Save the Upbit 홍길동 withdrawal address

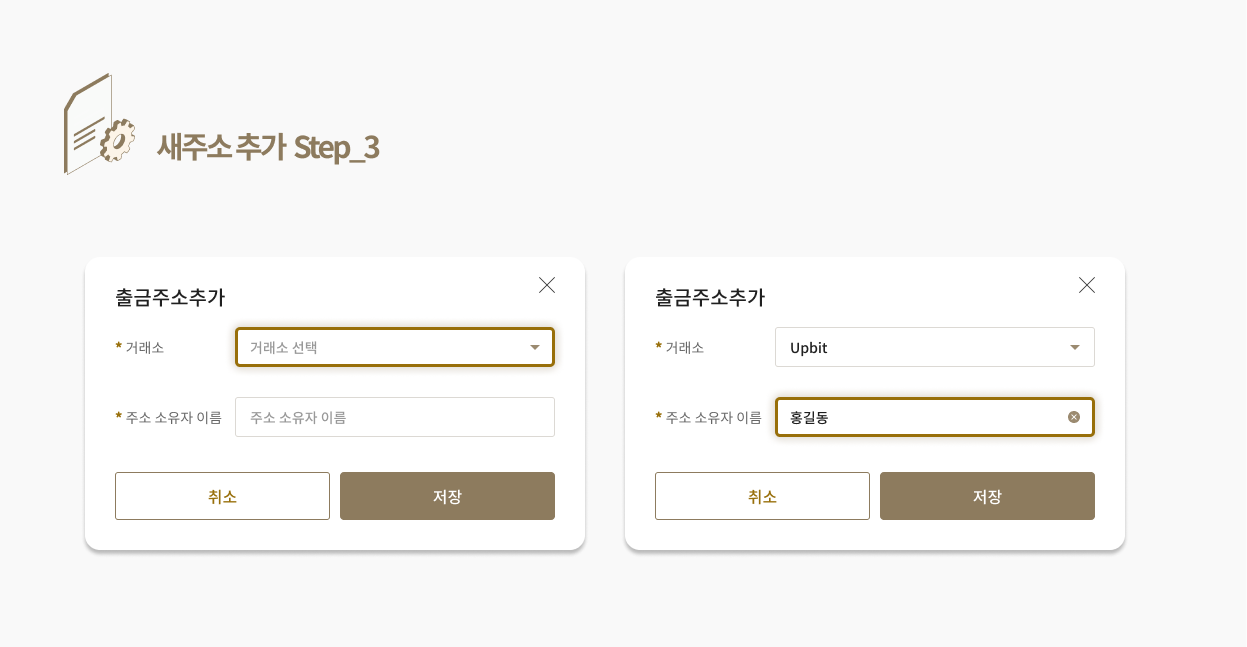[x=987, y=496]
